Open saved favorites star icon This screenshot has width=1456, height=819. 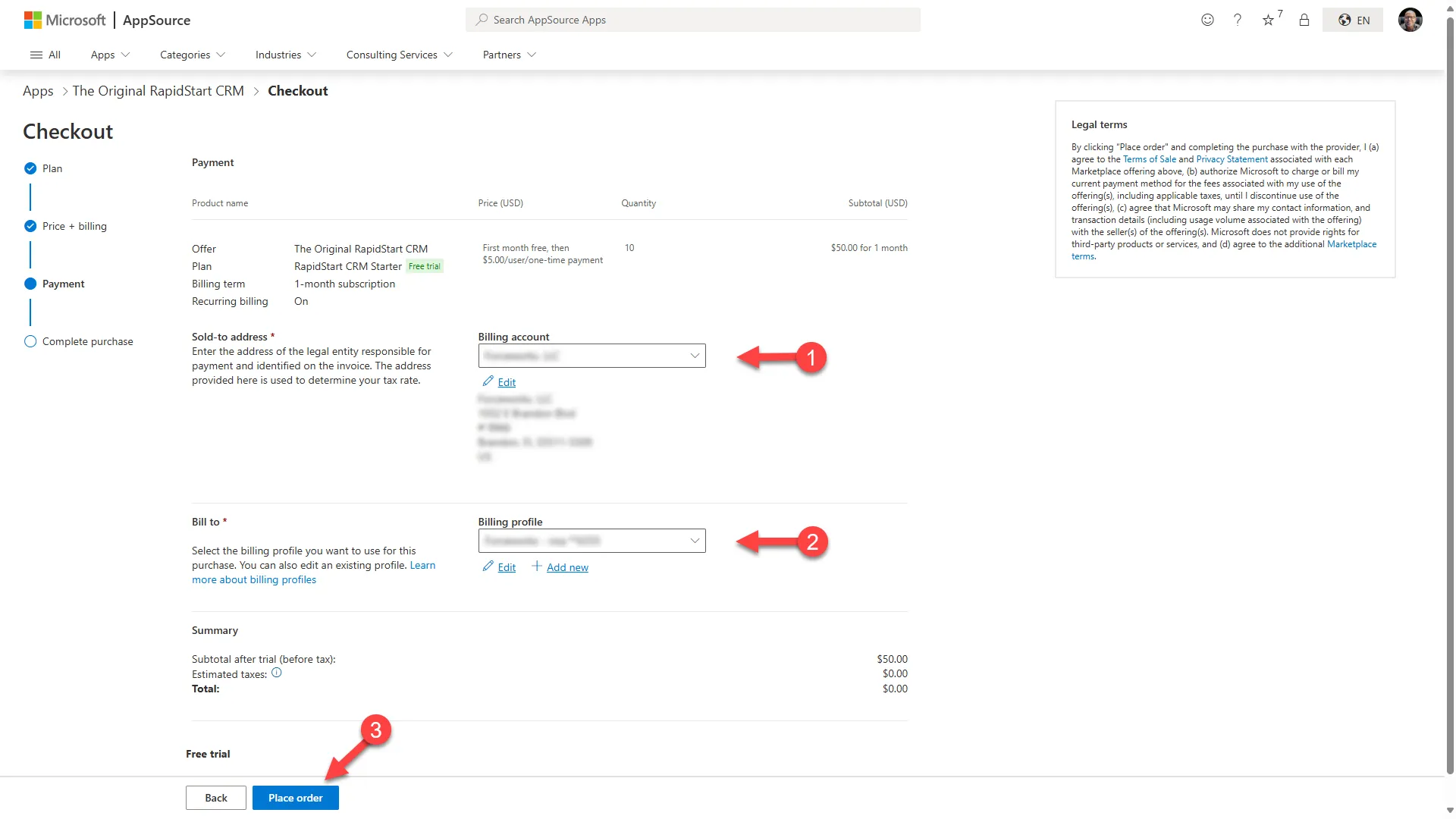point(1268,20)
